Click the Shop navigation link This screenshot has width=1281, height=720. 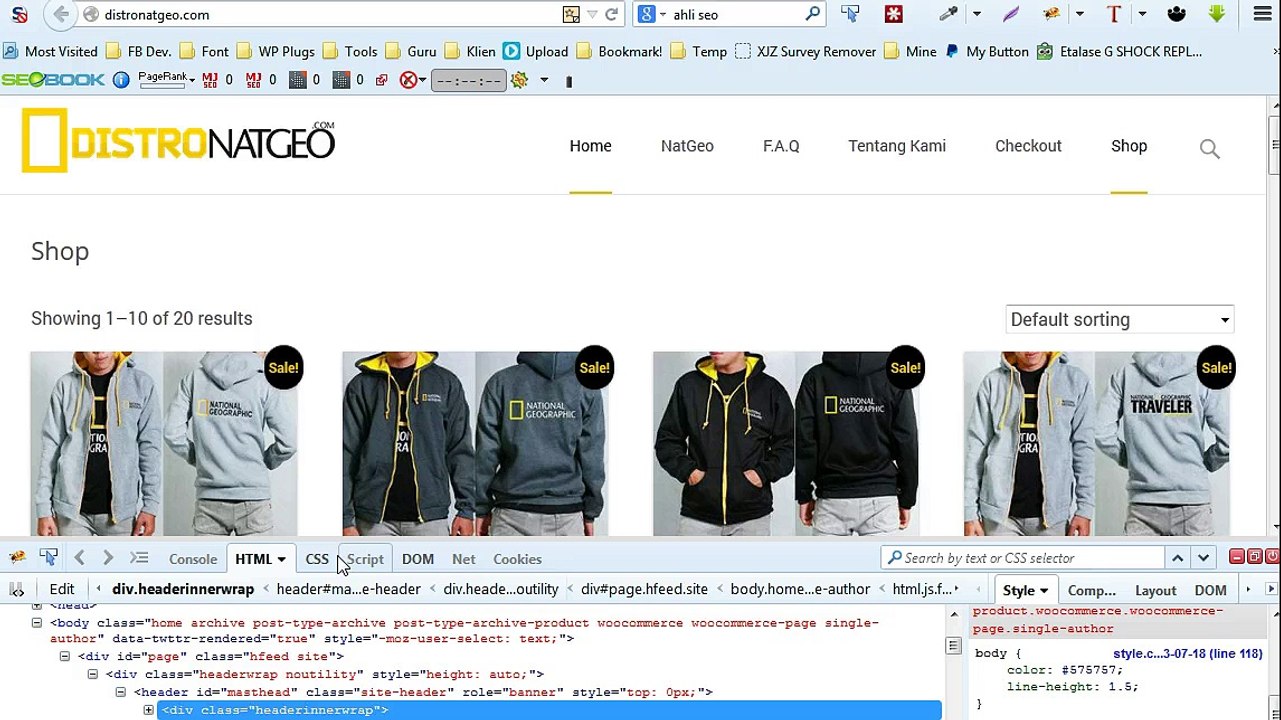click(1129, 146)
